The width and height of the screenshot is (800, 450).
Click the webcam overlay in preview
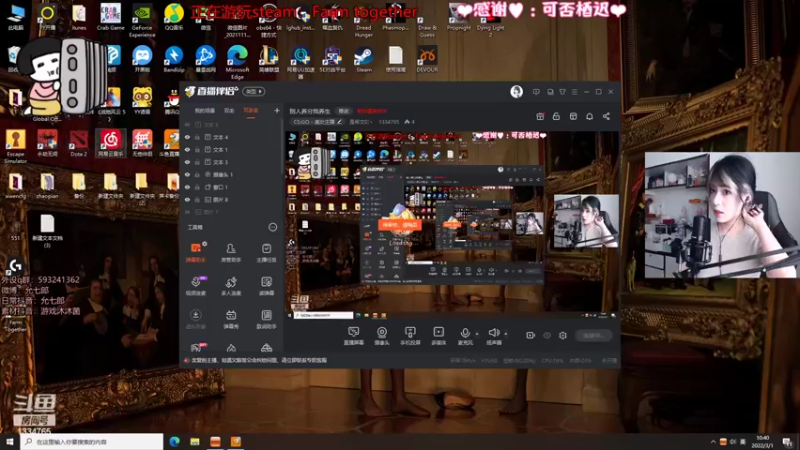(586, 221)
